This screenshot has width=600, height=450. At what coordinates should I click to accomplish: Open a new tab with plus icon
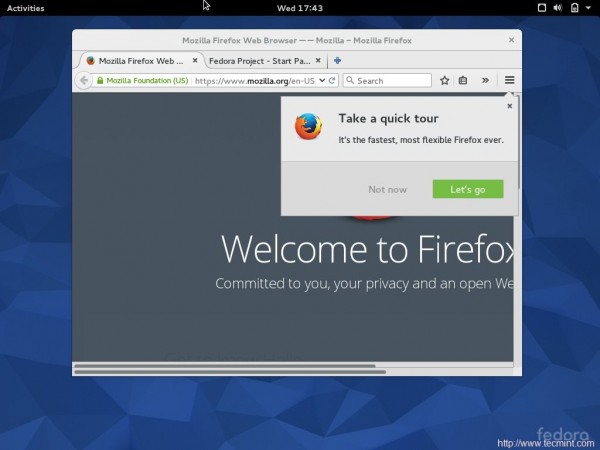pos(337,60)
